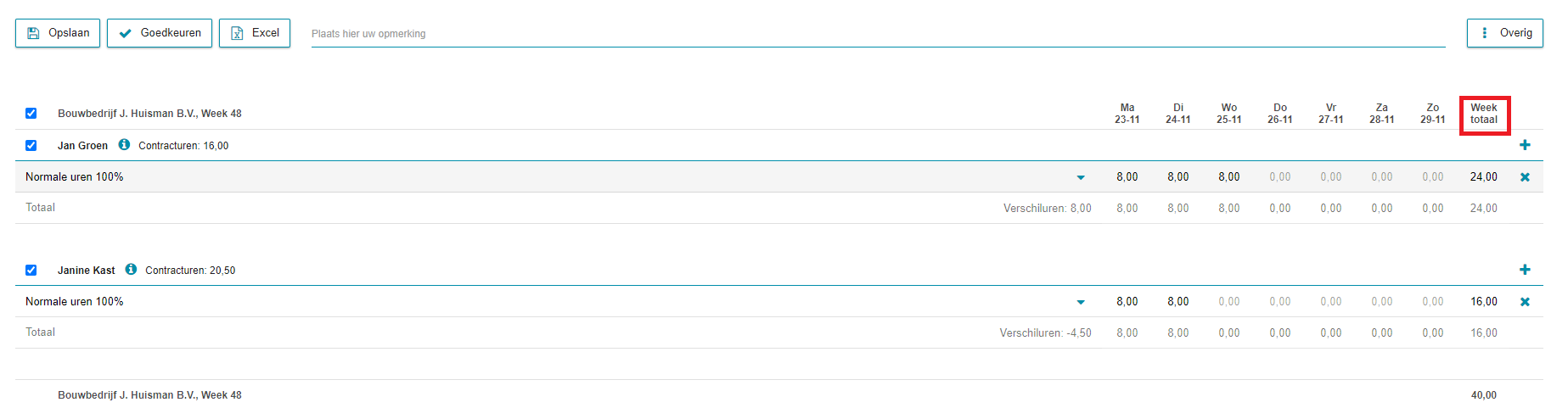Add a new hour row for Jan Groen
This screenshot has width=1568, height=419.
pos(1525,145)
